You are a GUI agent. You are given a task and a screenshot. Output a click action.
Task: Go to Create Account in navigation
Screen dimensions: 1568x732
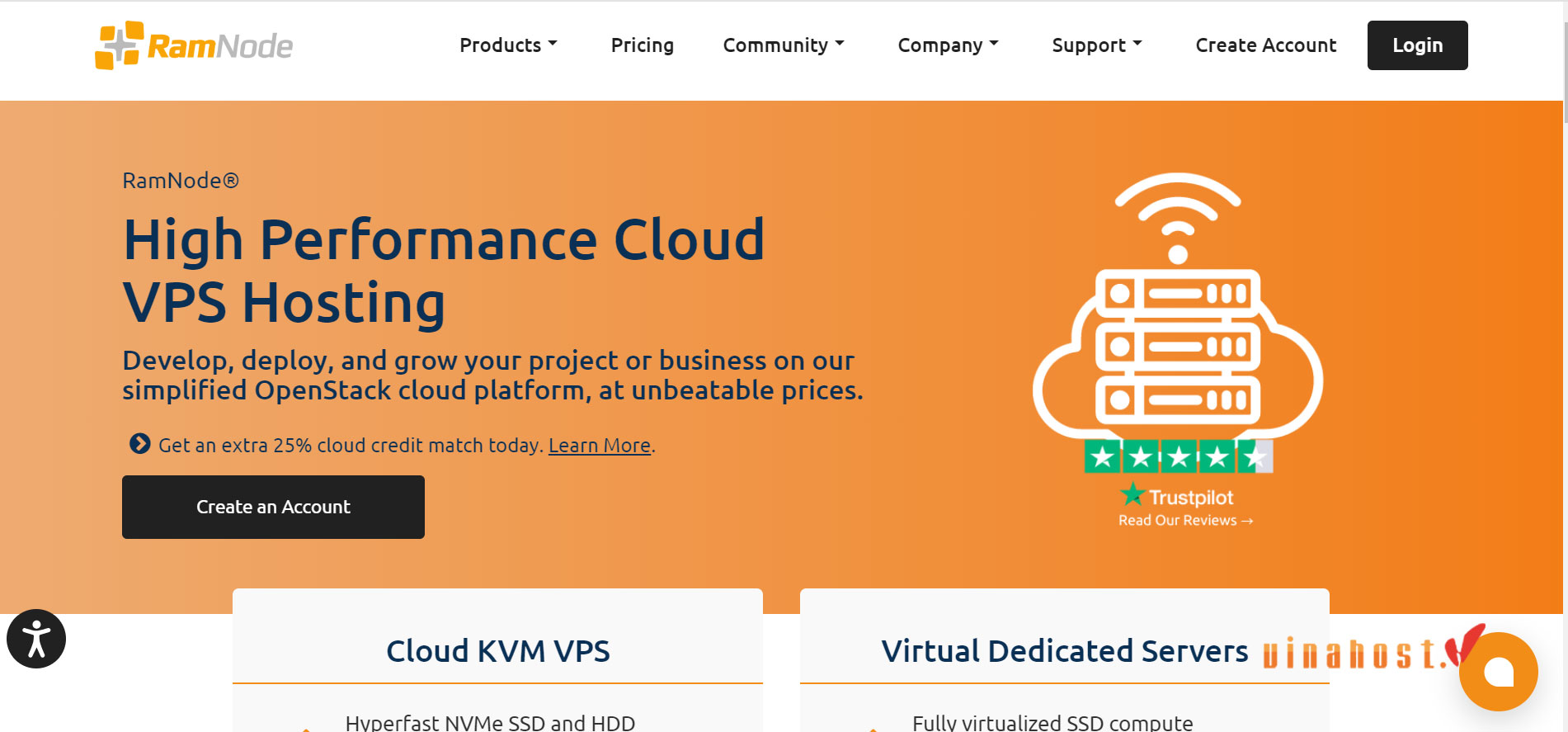pyautogui.click(x=1266, y=45)
